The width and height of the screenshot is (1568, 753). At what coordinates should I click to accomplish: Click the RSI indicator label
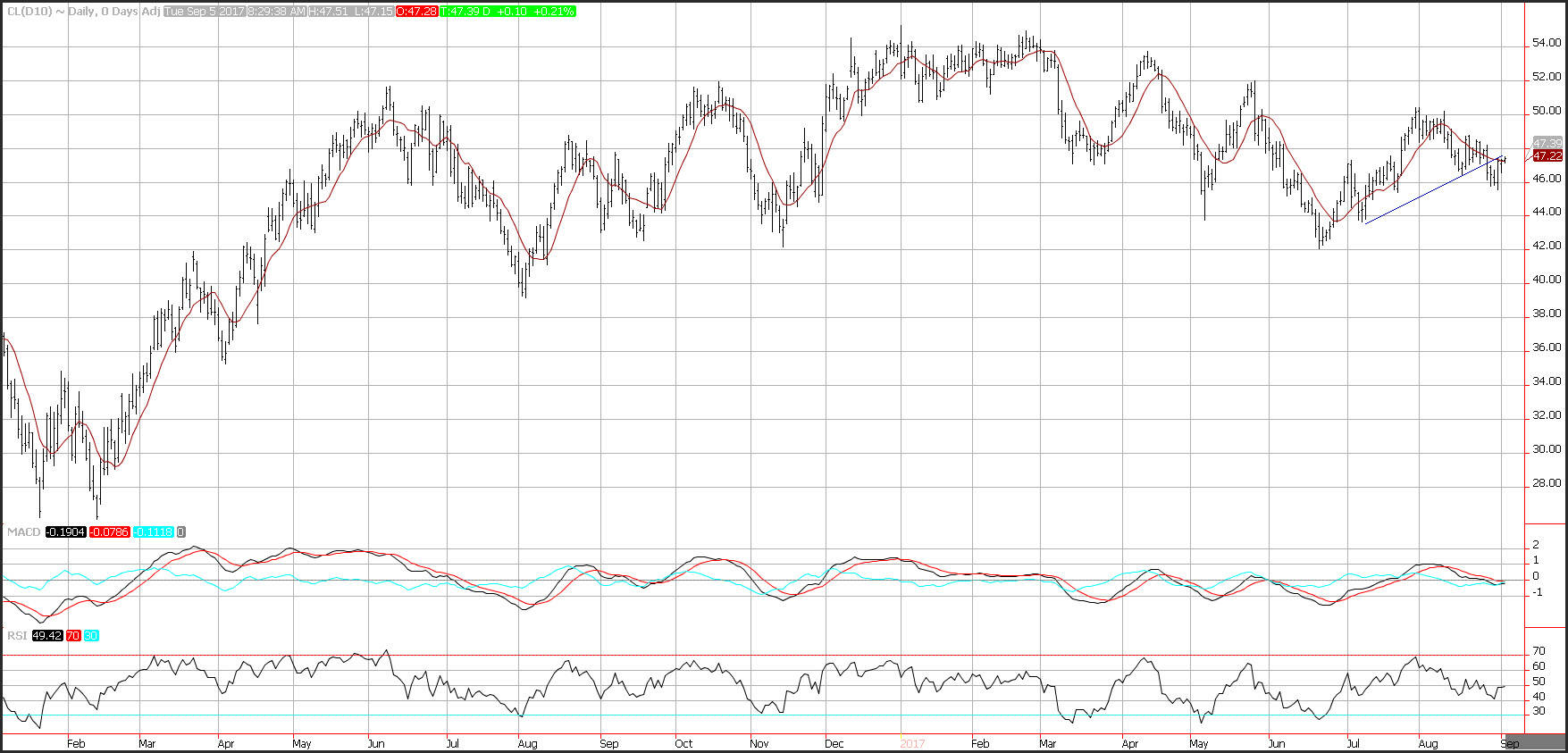point(17,636)
